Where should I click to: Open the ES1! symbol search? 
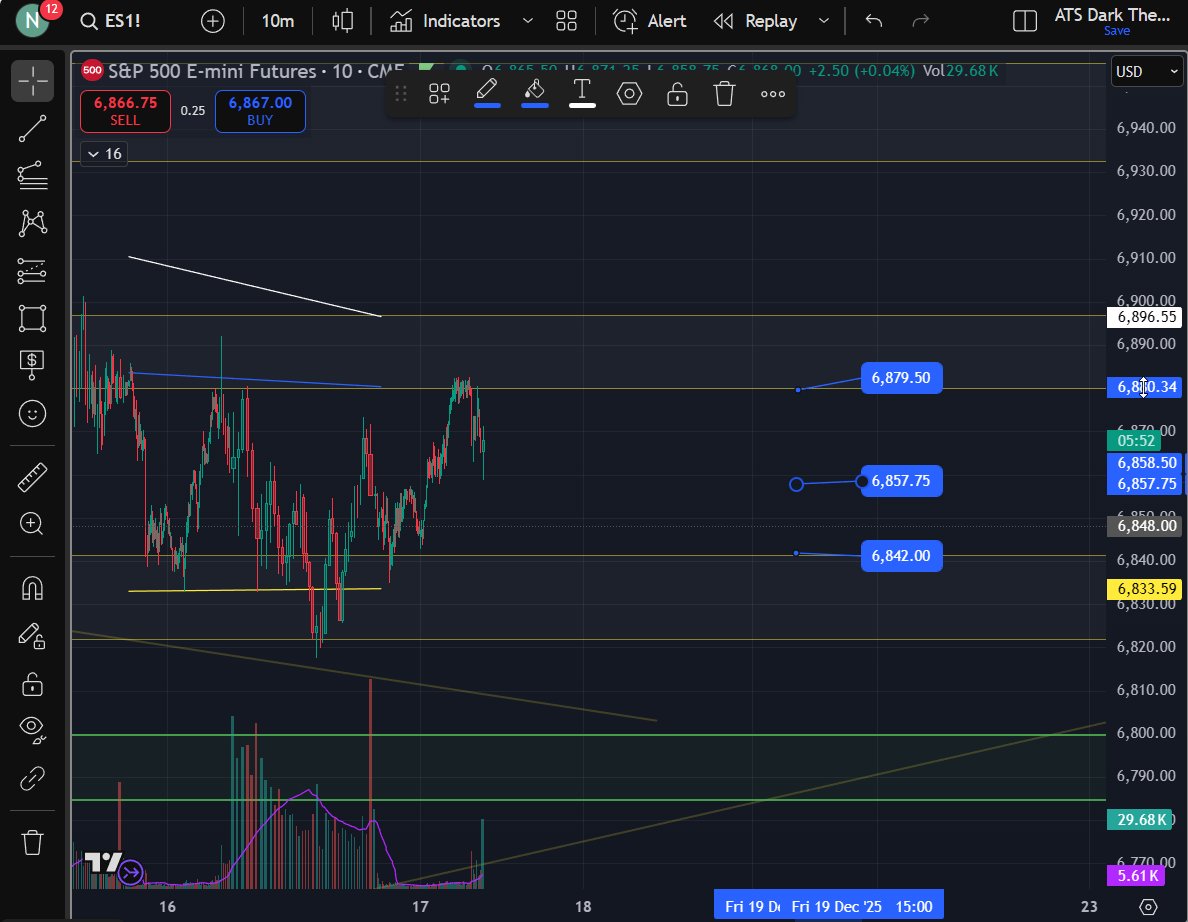(111, 21)
